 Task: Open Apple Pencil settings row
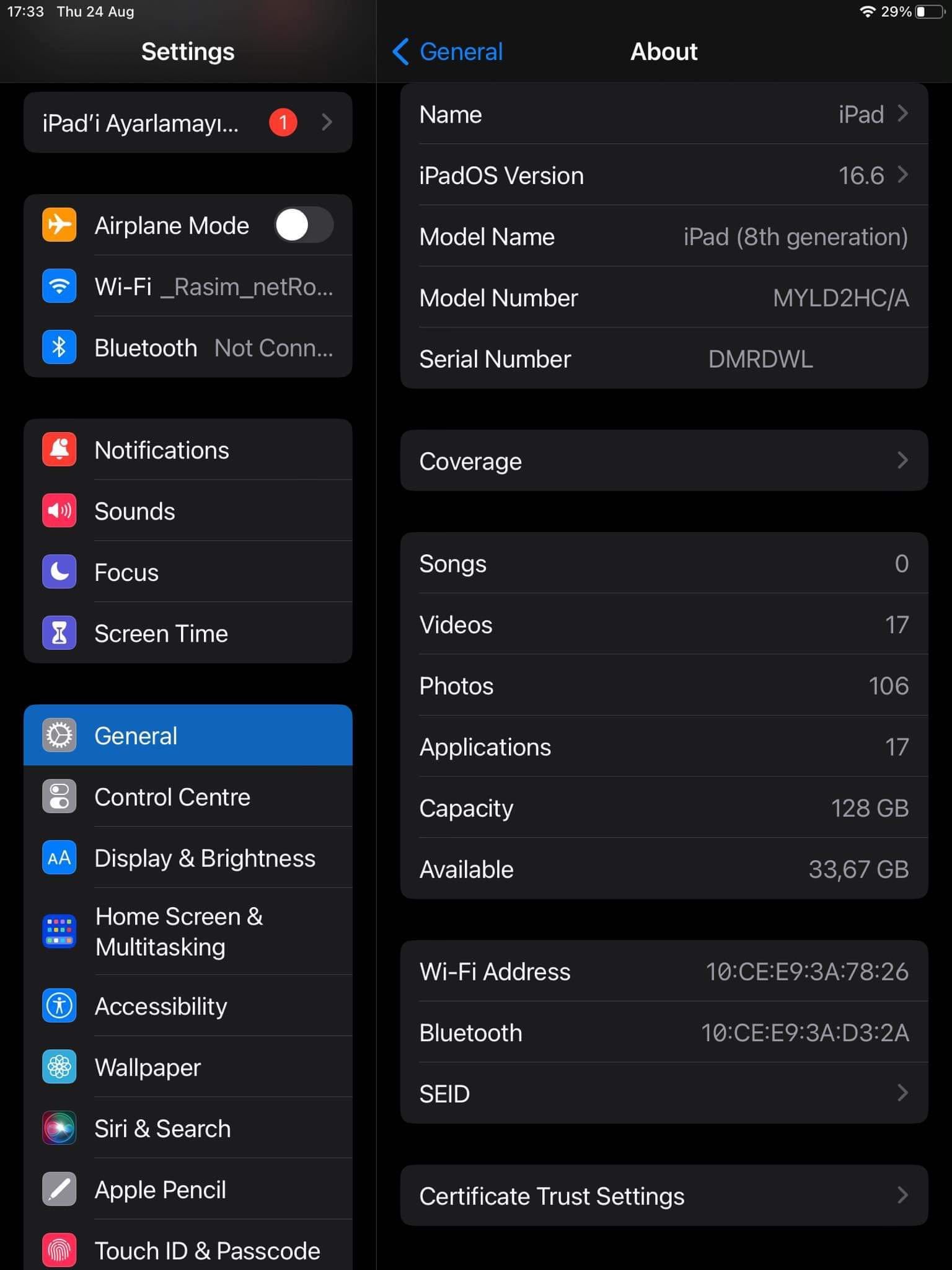pyautogui.click(x=188, y=1189)
